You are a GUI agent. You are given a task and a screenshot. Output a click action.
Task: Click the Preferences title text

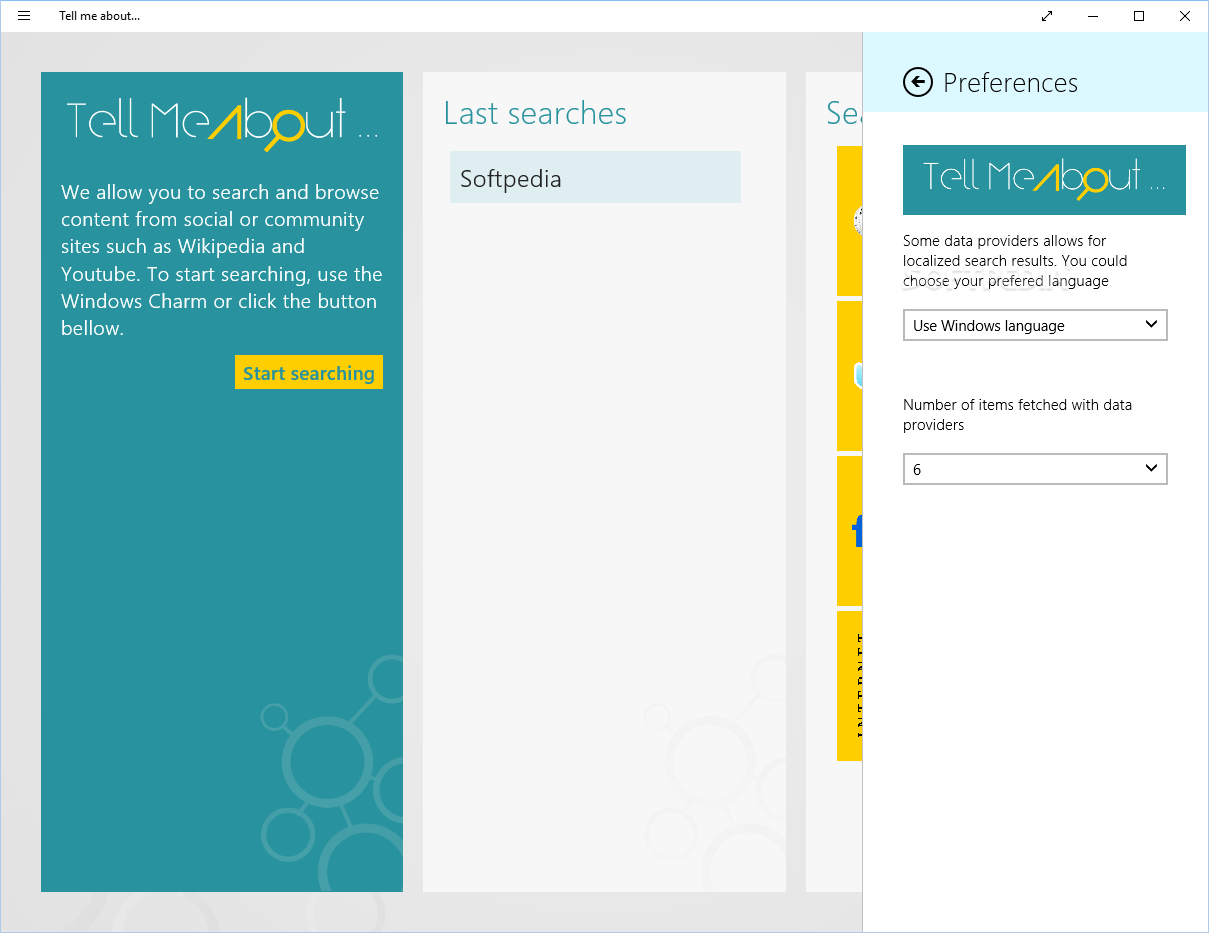(1010, 83)
